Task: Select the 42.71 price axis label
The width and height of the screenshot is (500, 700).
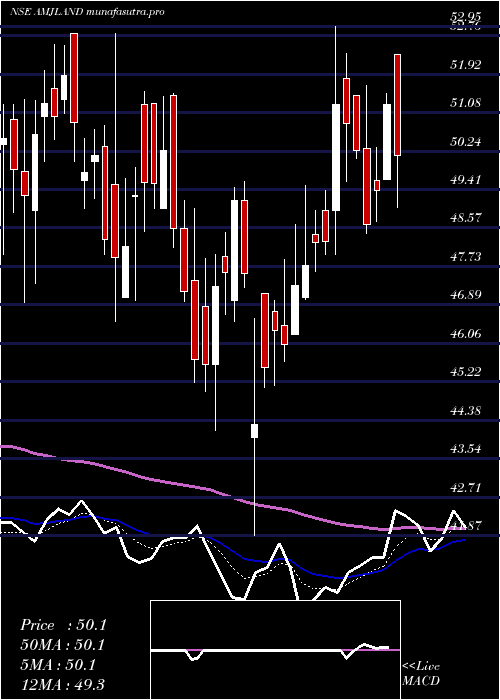Action: click(466, 487)
